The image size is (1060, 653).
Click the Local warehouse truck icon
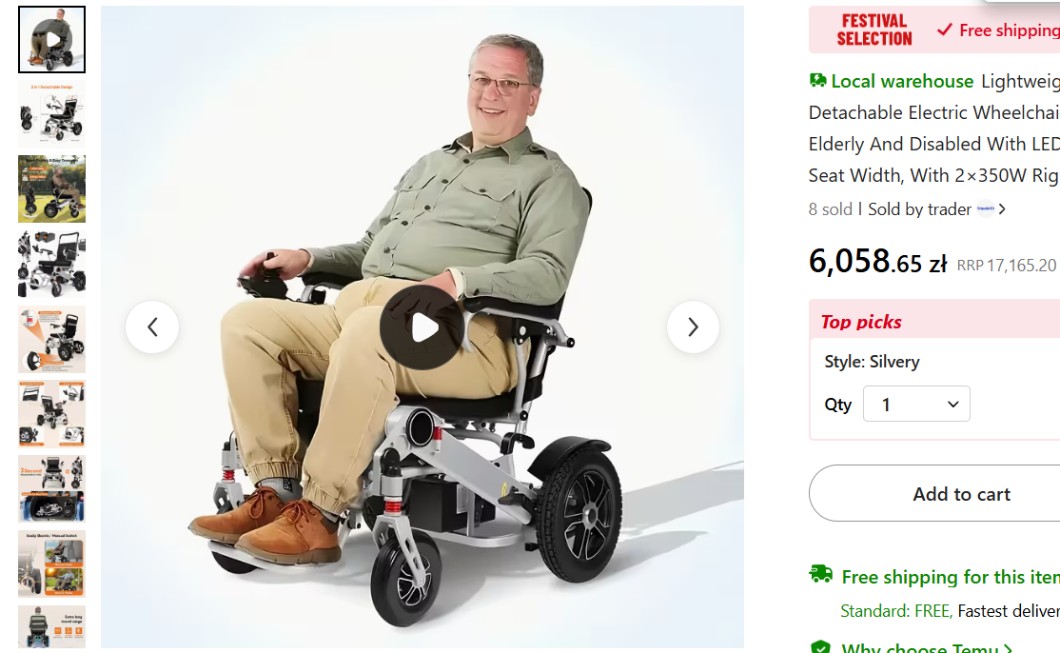tap(818, 81)
